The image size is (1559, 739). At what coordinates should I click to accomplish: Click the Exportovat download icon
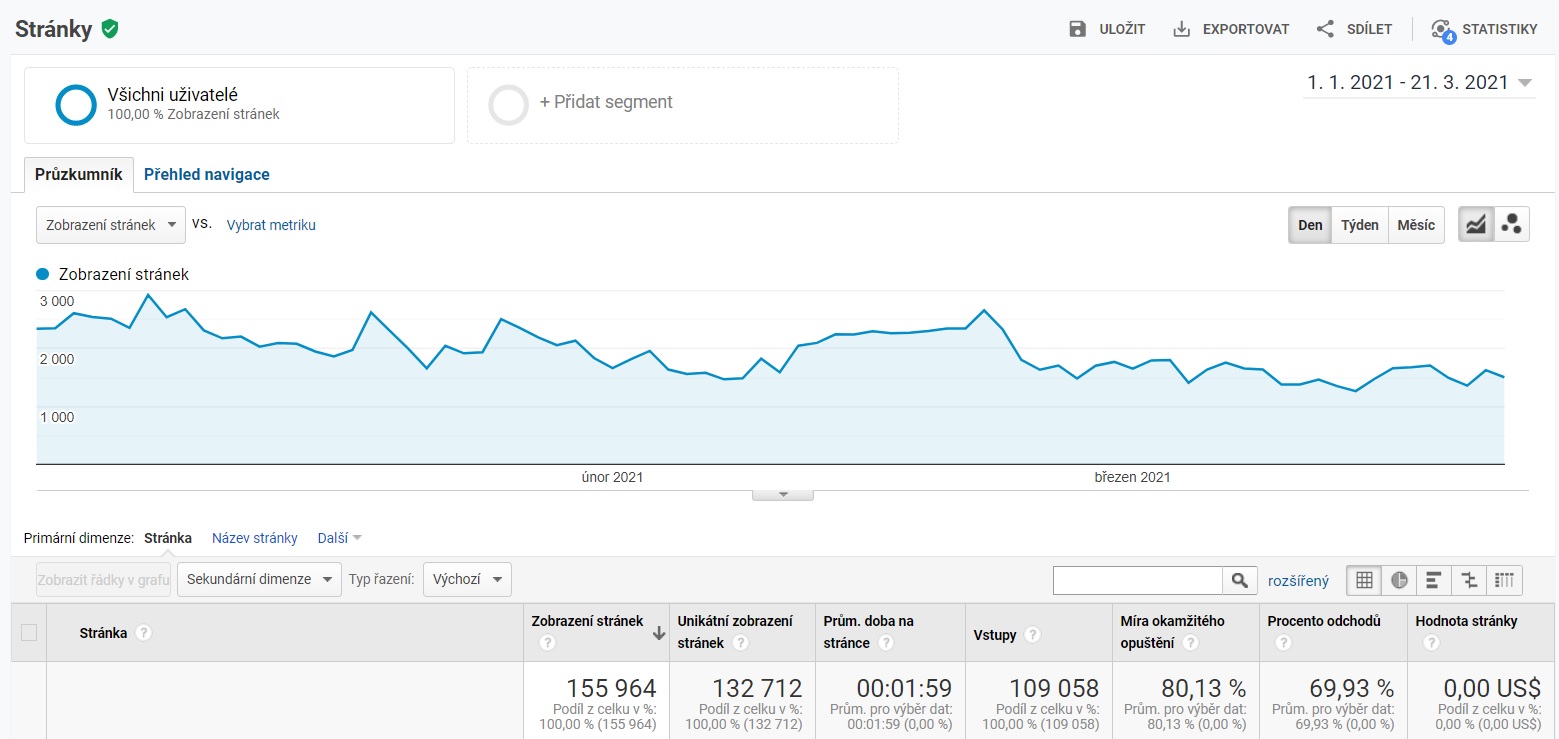coord(1181,29)
